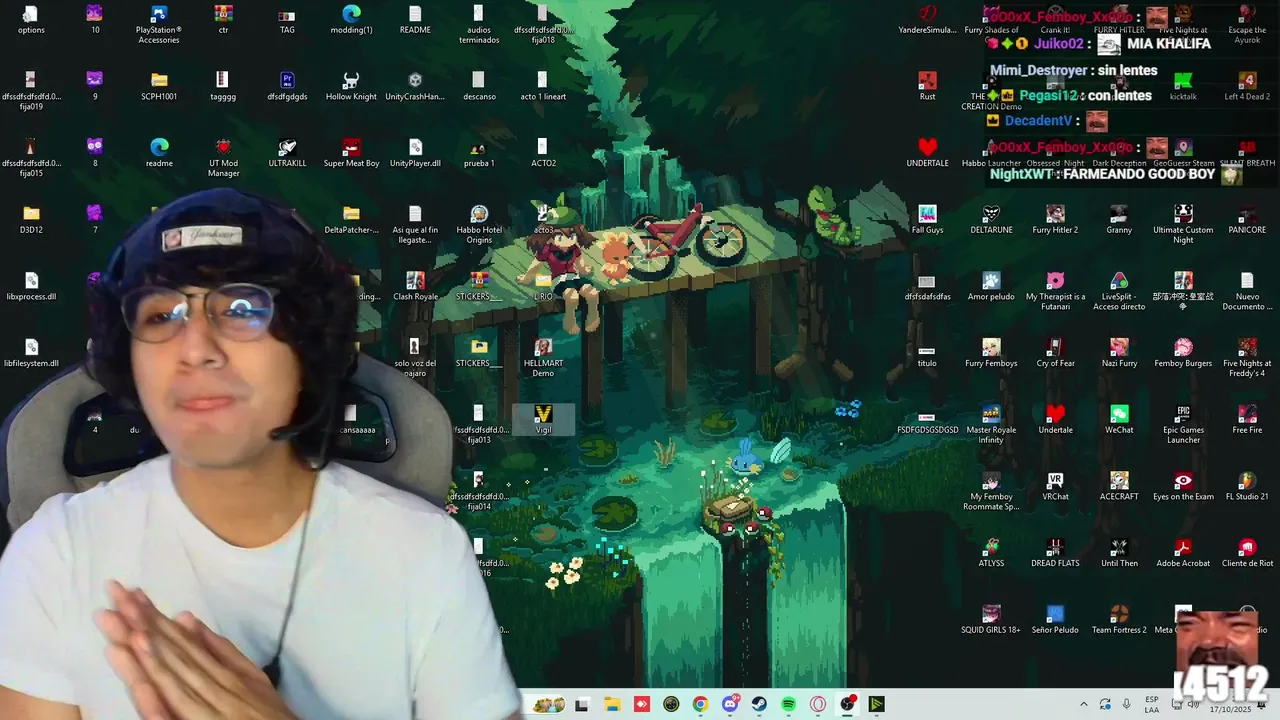Select the ATLYSS desktop icon
The width and height of the screenshot is (1280, 720).
tap(991, 553)
